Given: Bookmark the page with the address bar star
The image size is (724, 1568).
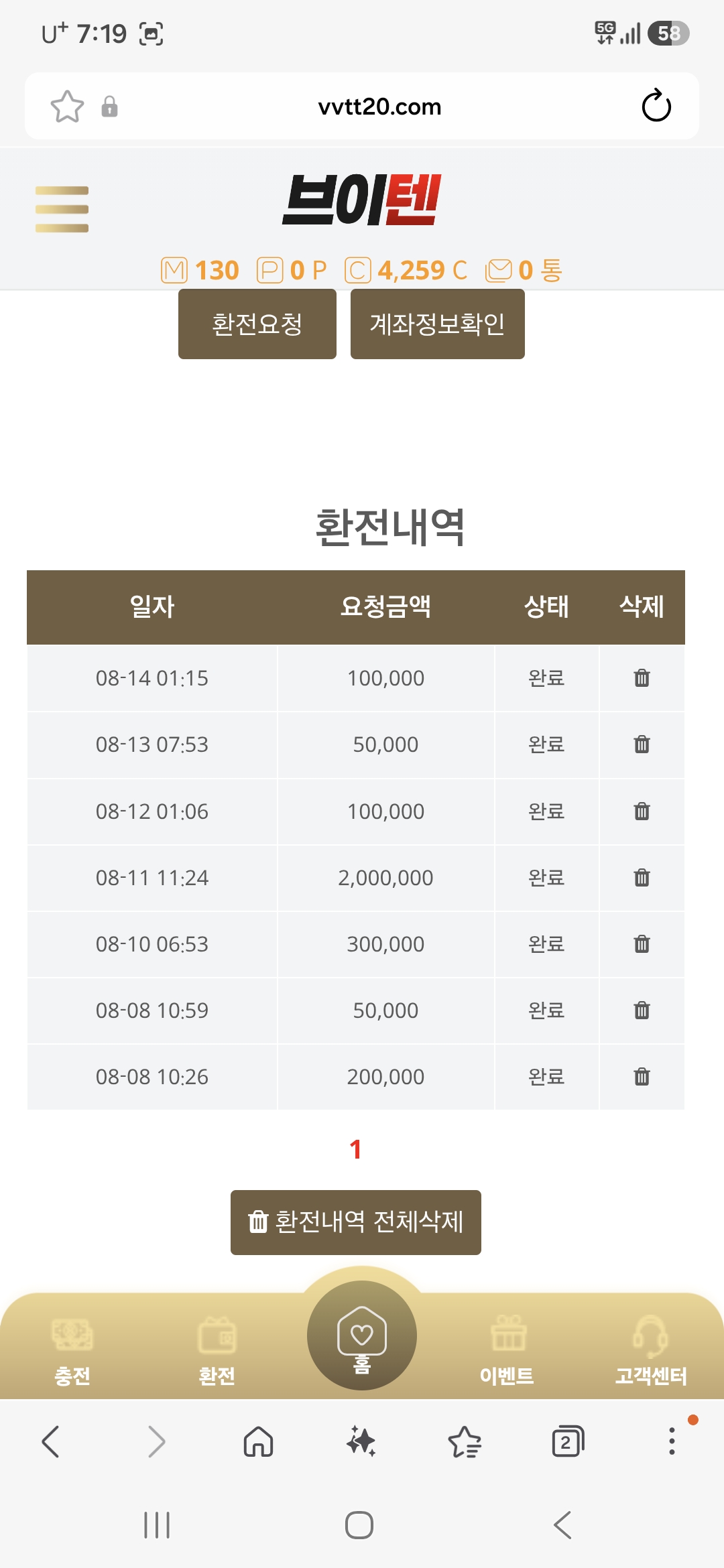Looking at the screenshot, I should coord(67,107).
